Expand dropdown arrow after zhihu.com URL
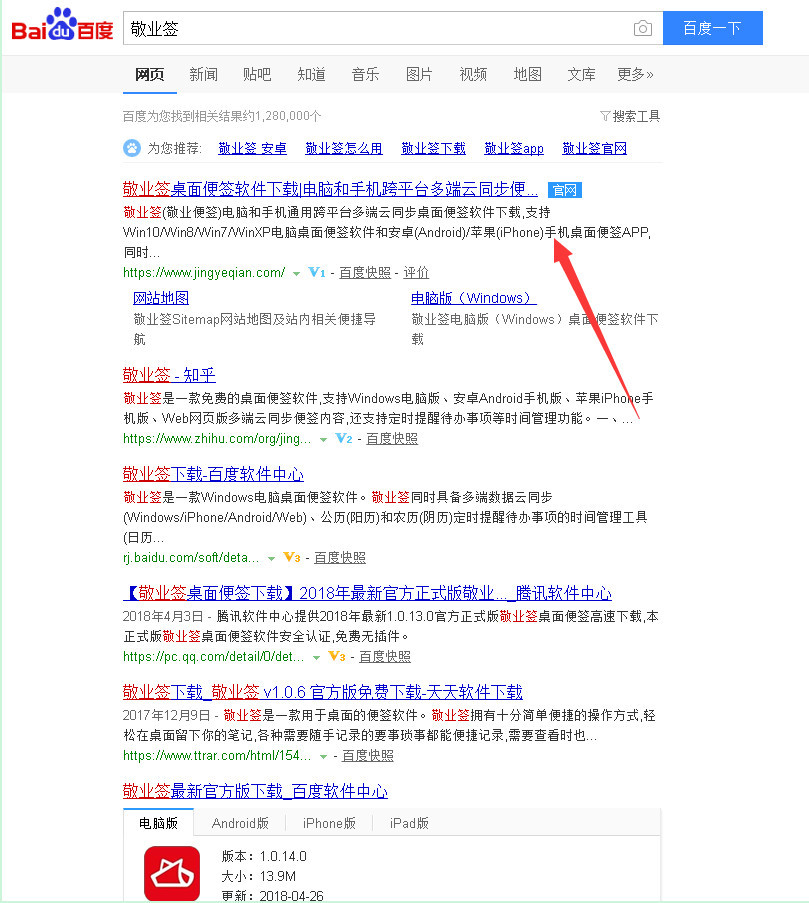Screen dimensions: 809x903 323,440
